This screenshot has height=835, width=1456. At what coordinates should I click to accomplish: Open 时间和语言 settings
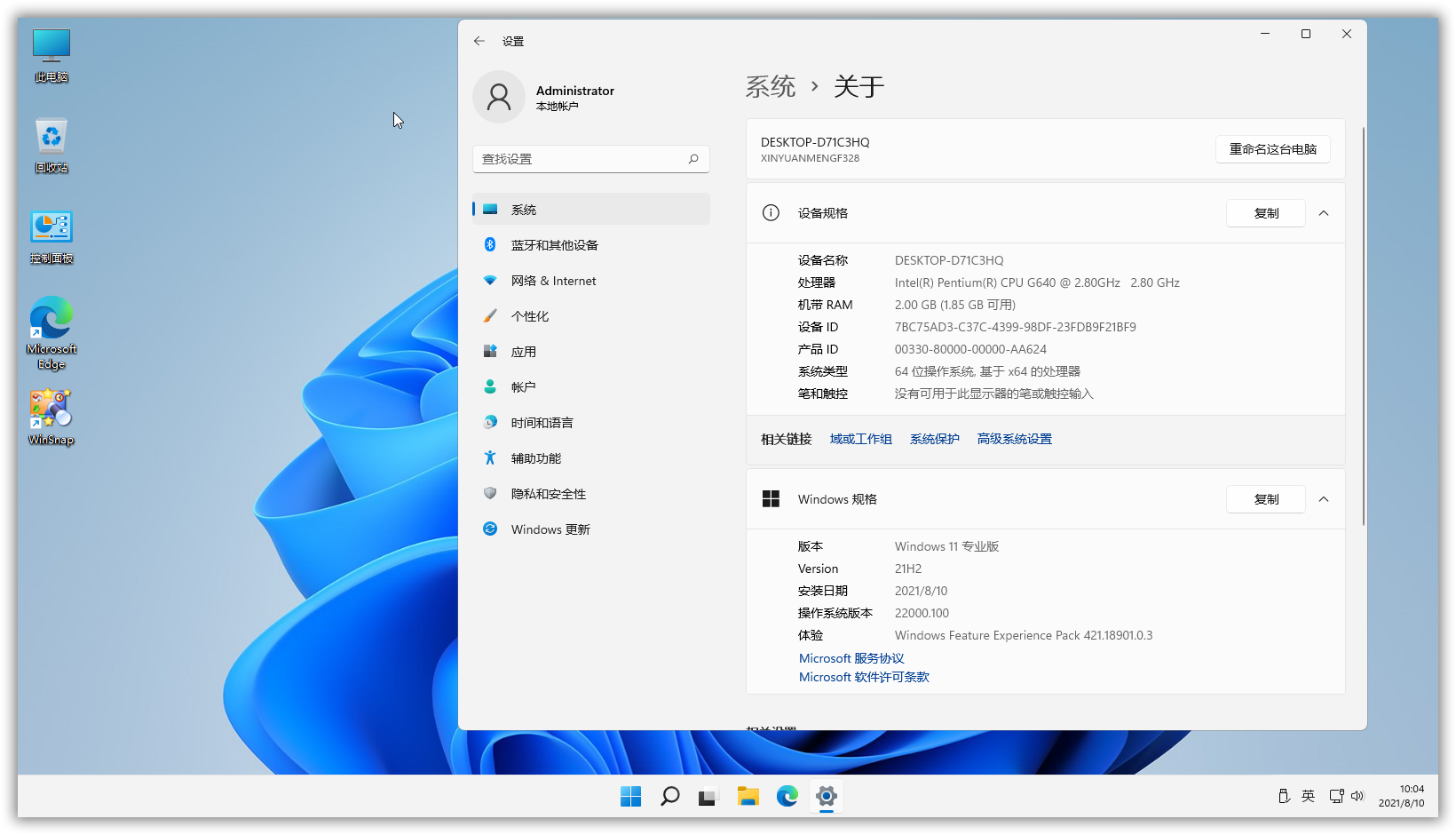(x=591, y=423)
